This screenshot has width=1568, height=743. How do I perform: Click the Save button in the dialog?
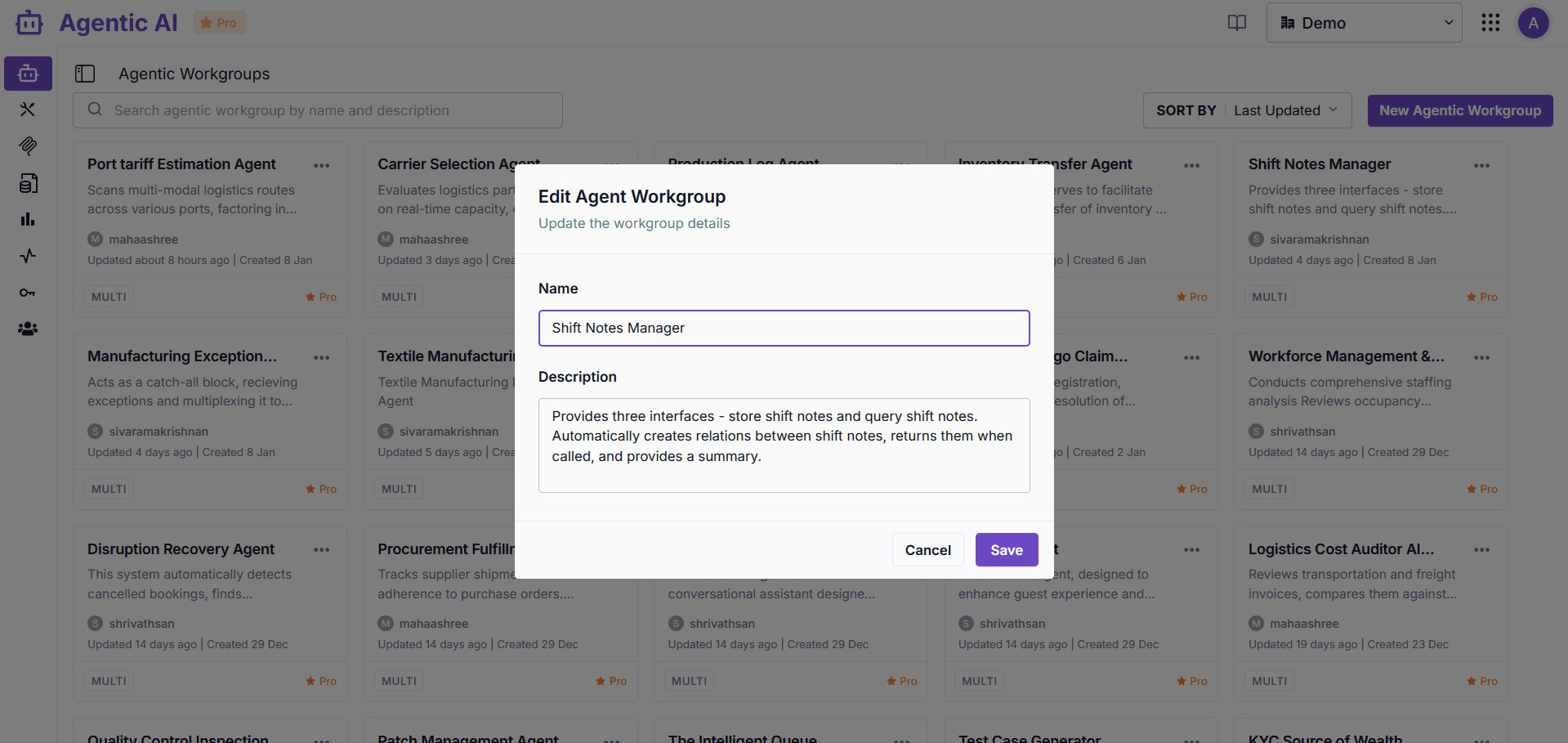(x=1006, y=549)
